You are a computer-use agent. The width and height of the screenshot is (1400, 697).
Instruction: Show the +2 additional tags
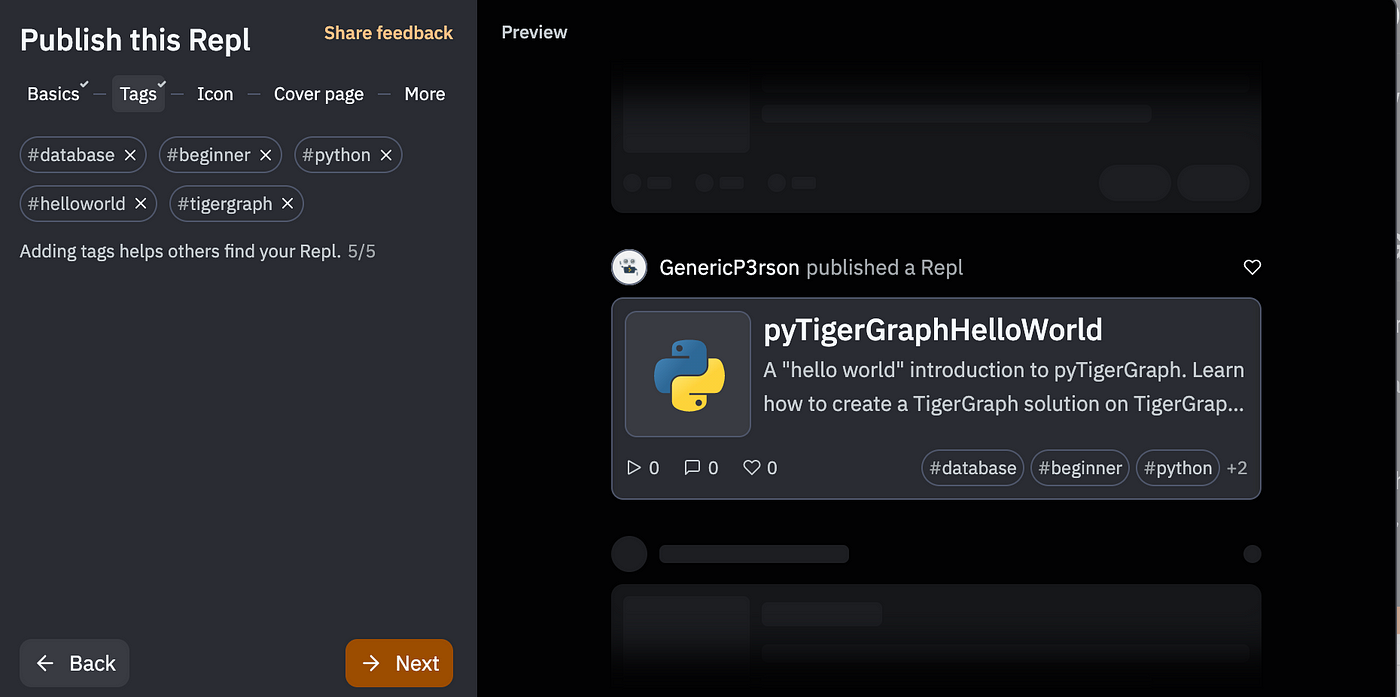pyautogui.click(x=1237, y=468)
